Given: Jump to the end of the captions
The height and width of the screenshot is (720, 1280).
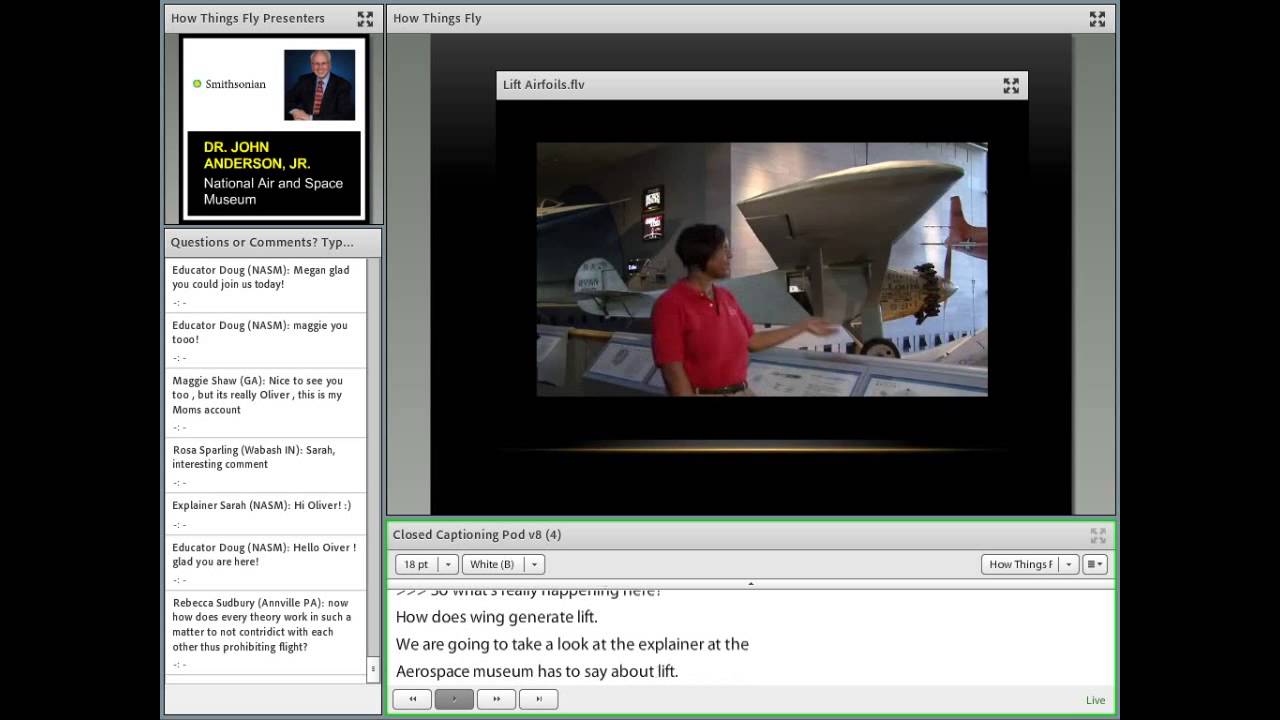Looking at the screenshot, I should 538,699.
